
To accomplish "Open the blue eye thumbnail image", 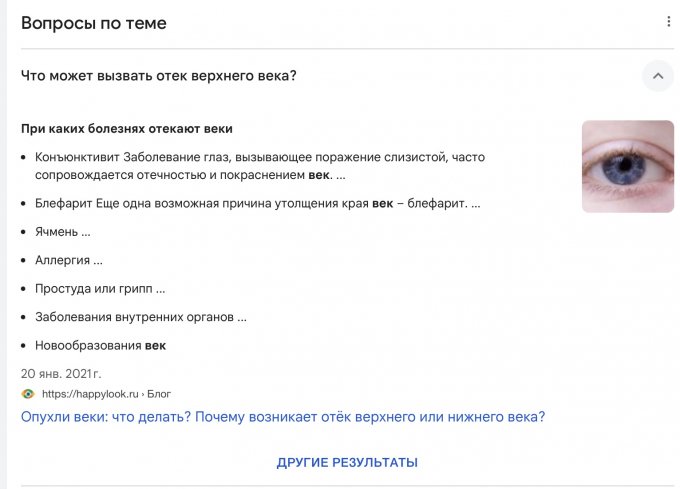I will point(628,166).
